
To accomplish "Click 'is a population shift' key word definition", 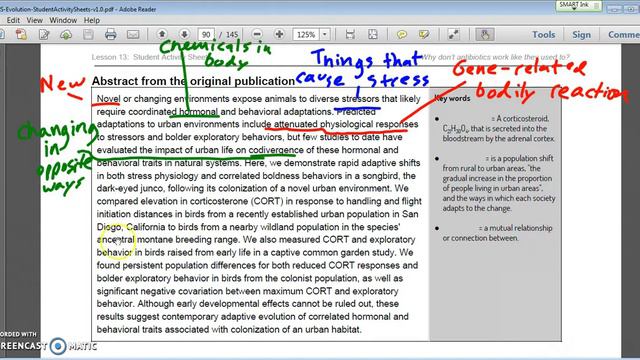I will point(522,158).
